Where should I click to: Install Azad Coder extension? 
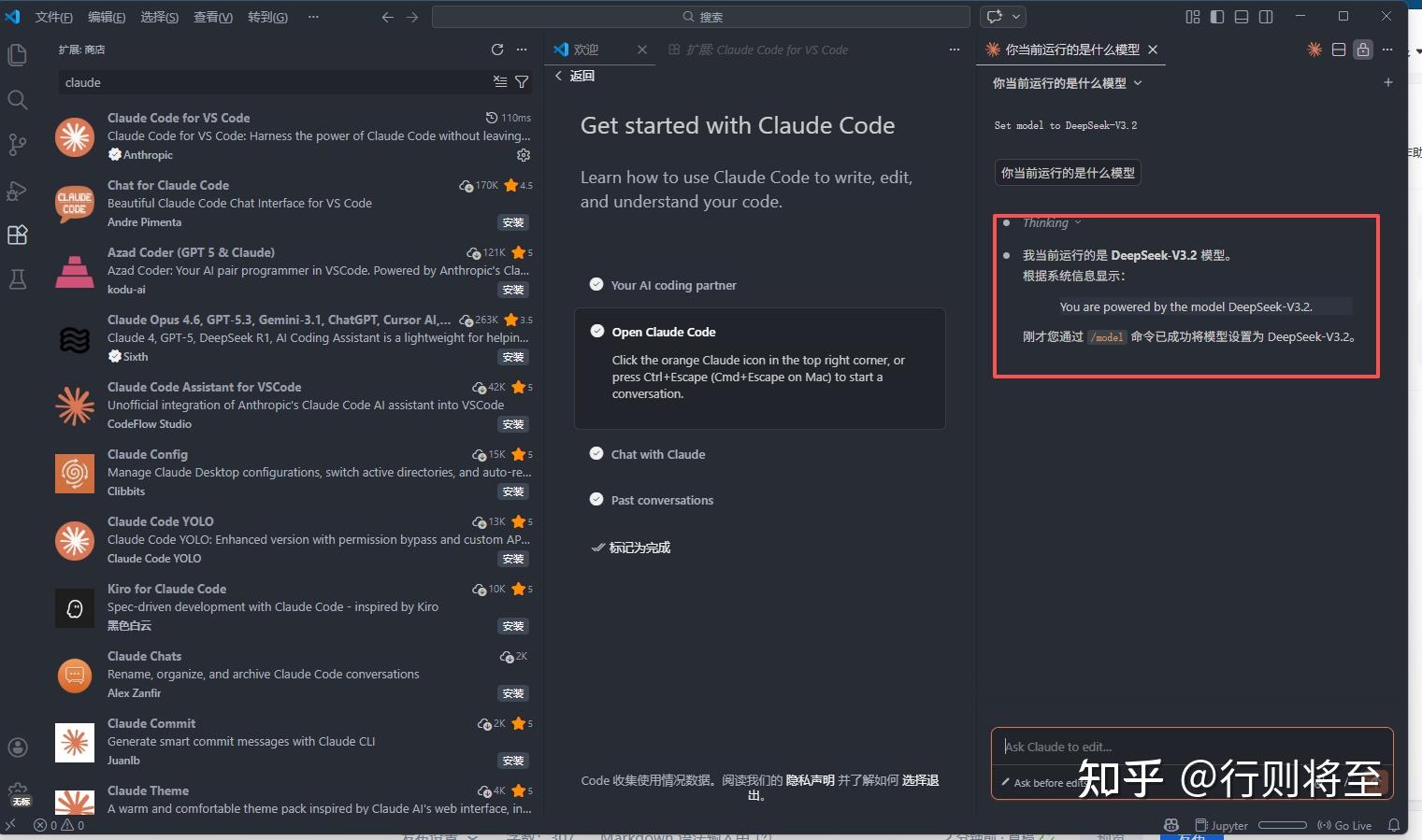(x=513, y=290)
